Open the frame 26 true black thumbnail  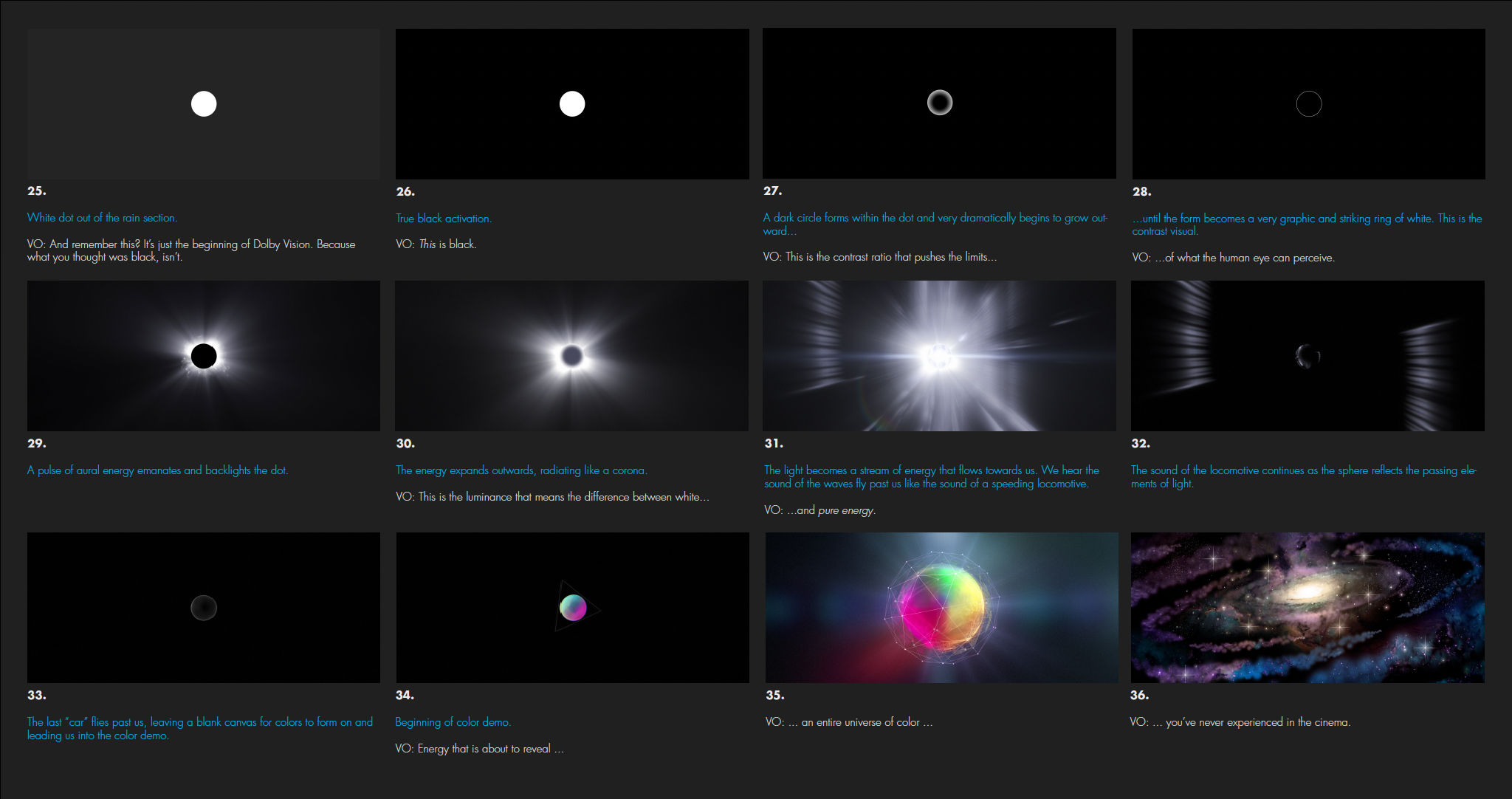pos(571,103)
